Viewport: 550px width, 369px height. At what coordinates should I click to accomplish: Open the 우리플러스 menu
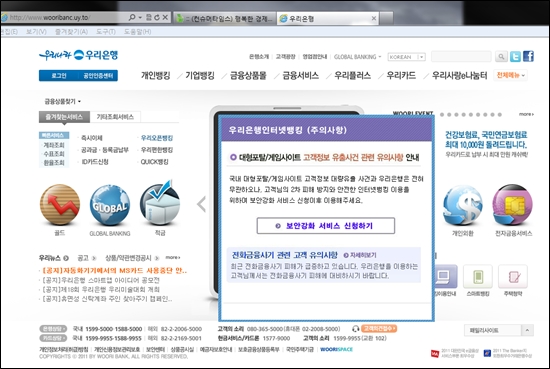353,75
